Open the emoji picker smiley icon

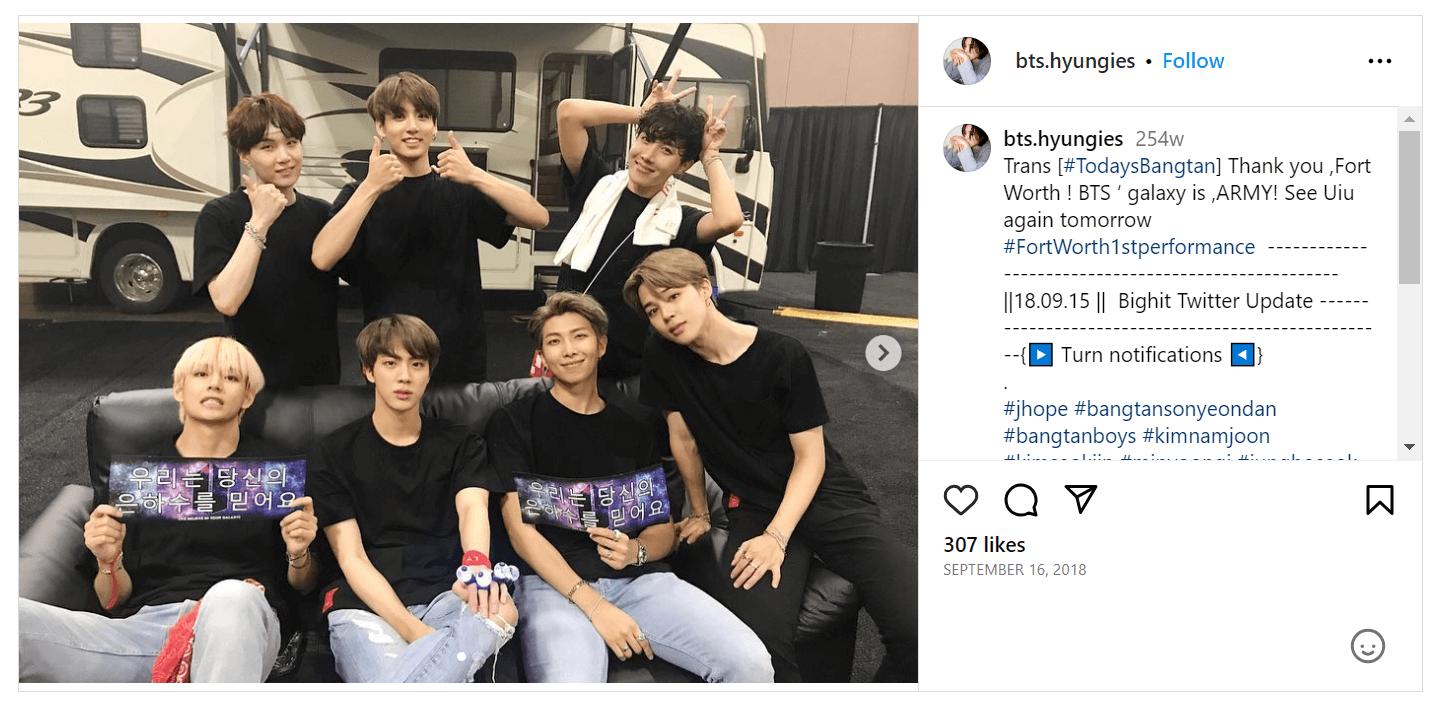(1368, 647)
